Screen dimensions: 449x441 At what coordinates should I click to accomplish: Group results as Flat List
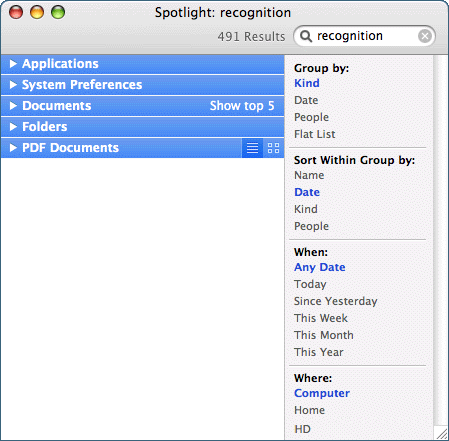[315, 134]
